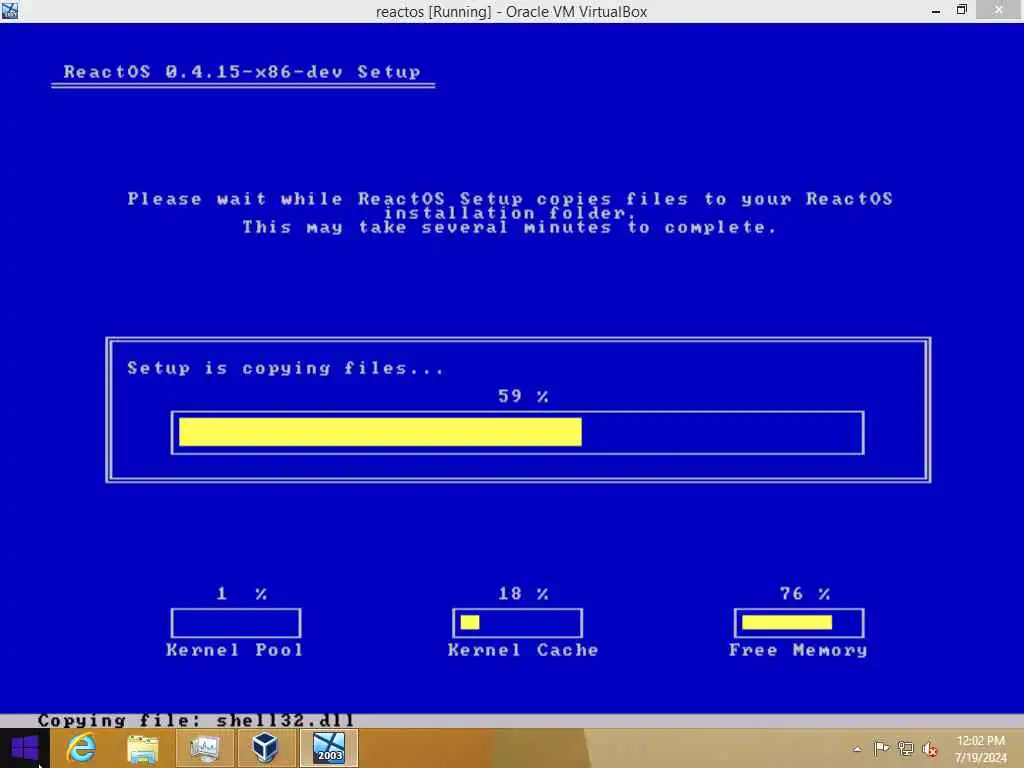Click the 76 % memory value
The height and width of the screenshot is (768, 1024).
point(805,594)
